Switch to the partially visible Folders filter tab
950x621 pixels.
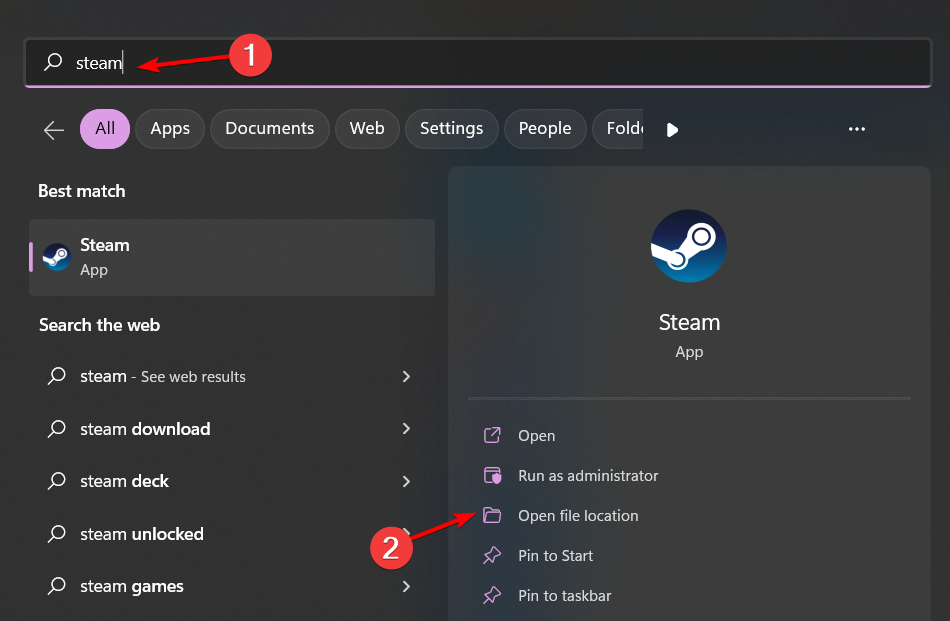618,128
